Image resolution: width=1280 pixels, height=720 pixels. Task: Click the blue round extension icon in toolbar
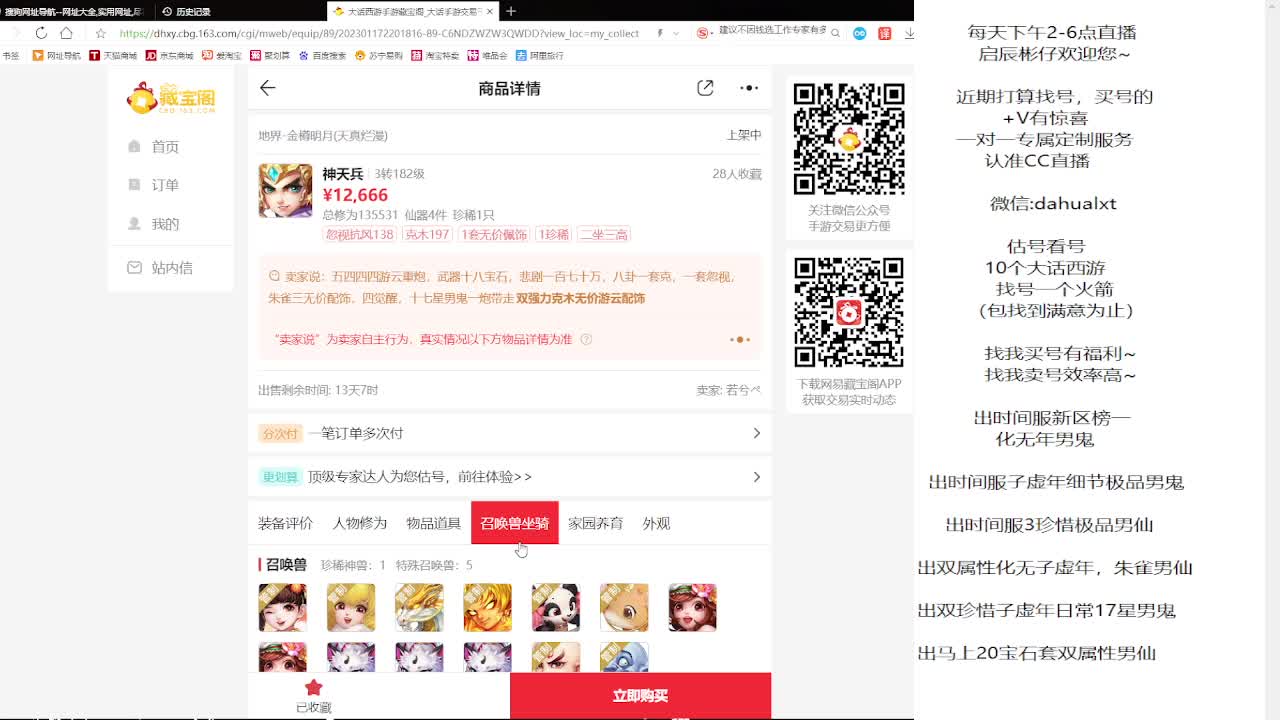(859, 33)
